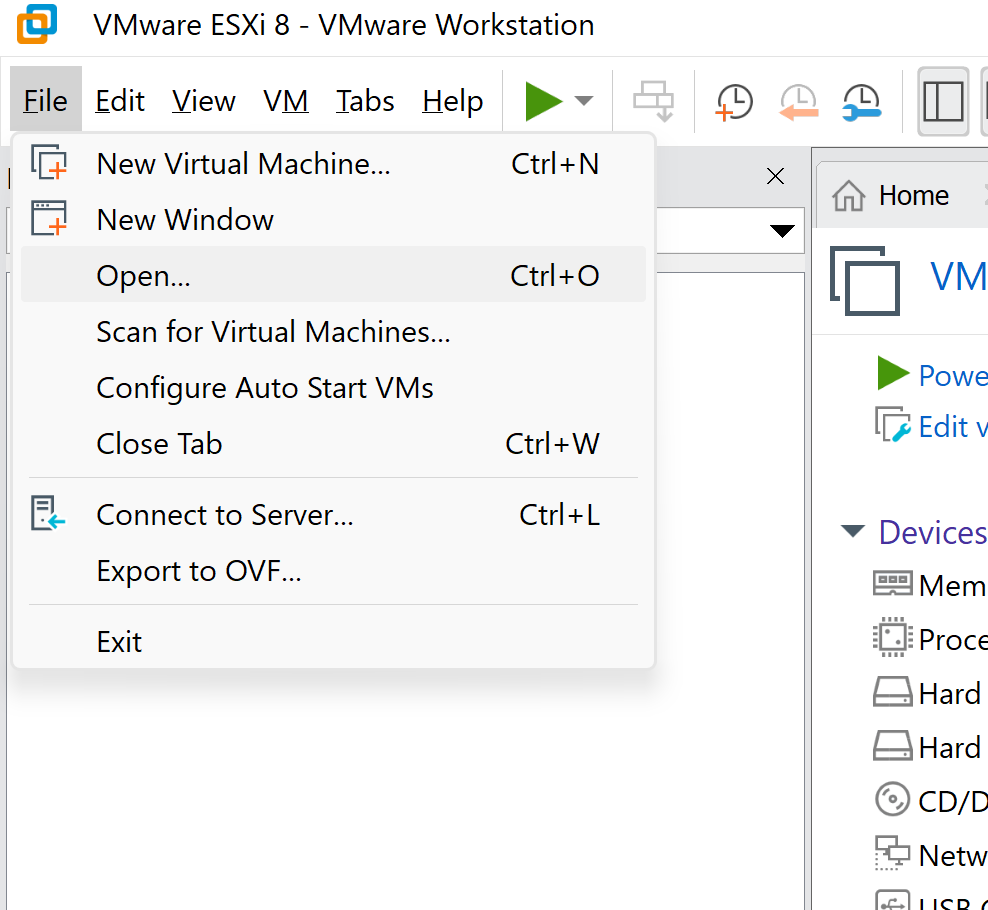This screenshot has height=910, width=988.
Task: Click Connect to Server menu item
Action: 225,515
